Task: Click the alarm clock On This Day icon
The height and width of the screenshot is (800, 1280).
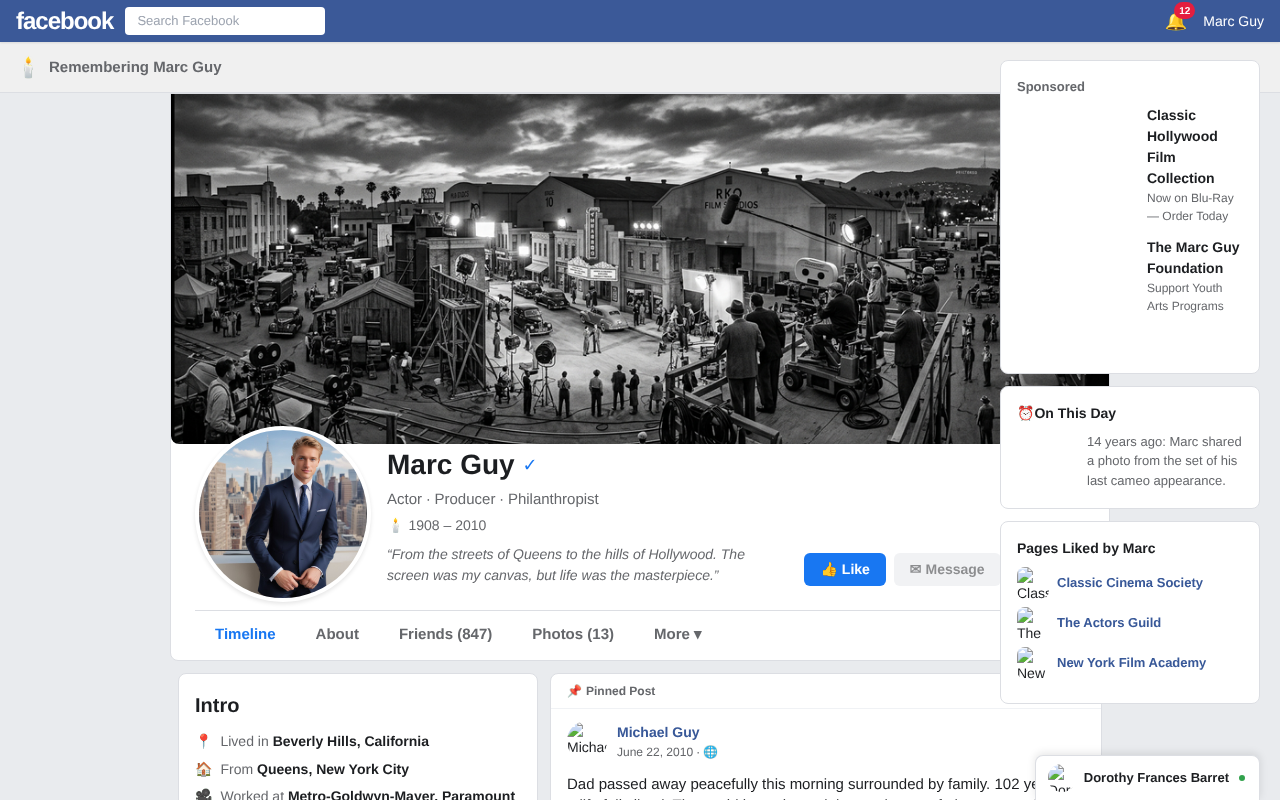Action: [1025, 413]
